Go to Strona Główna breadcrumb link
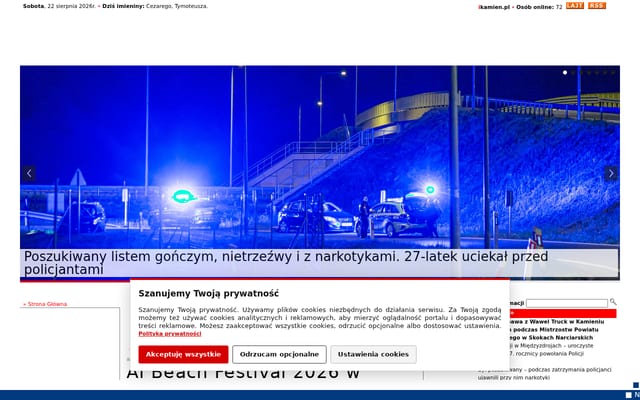Image resolution: width=640 pixels, height=400 pixels. pos(45,304)
